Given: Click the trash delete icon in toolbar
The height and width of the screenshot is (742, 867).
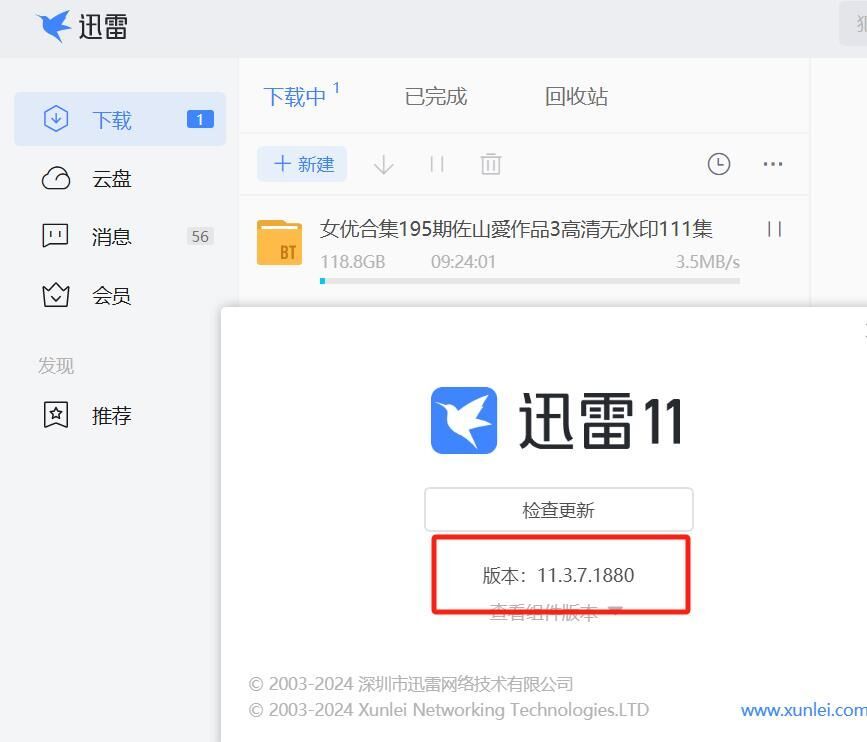Looking at the screenshot, I should click(x=490, y=164).
